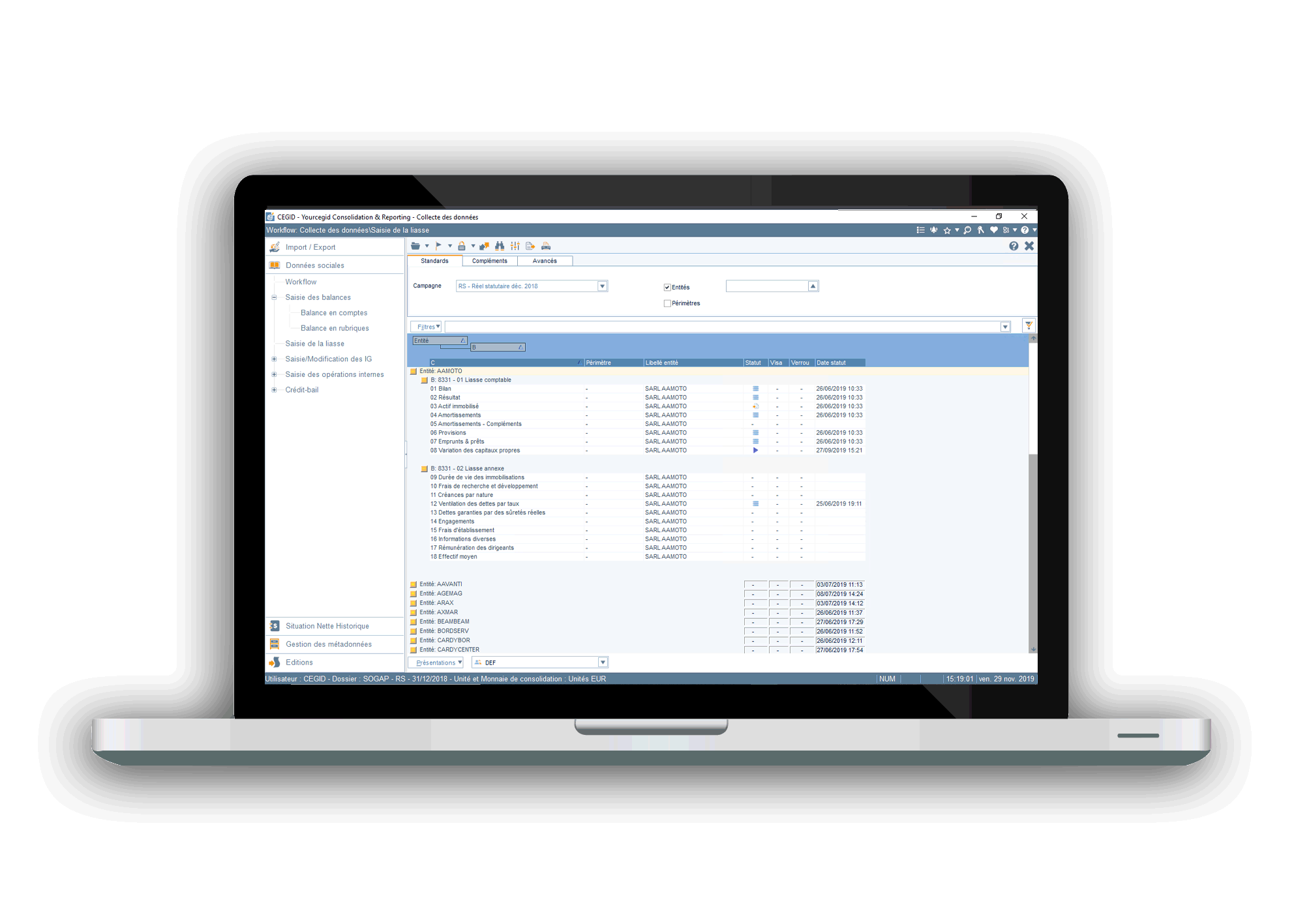This screenshot has width=1294, height=924.
Task: Select Saisie de la liasse
Action: click(x=314, y=344)
